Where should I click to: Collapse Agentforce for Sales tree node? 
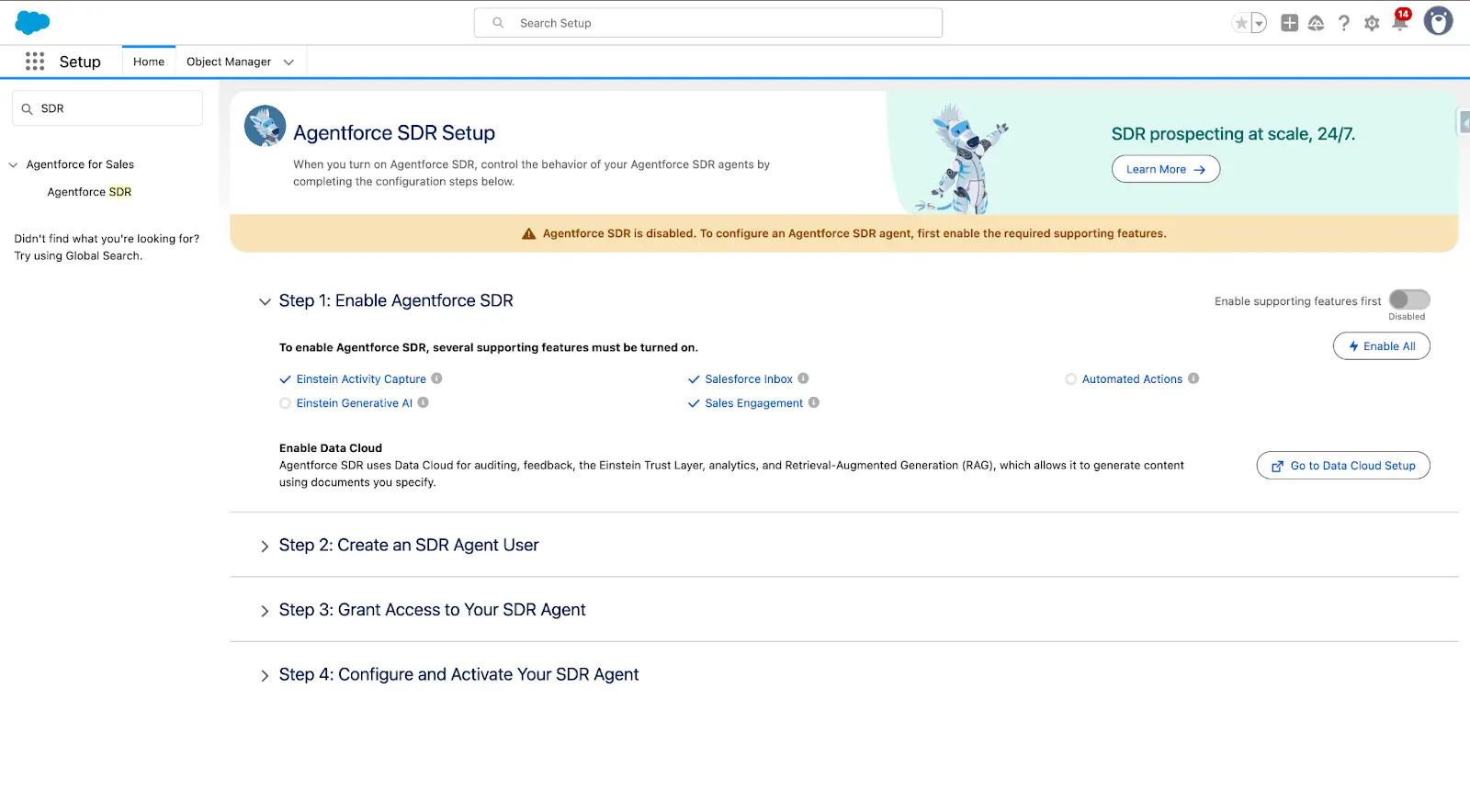pyautogui.click(x=13, y=165)
